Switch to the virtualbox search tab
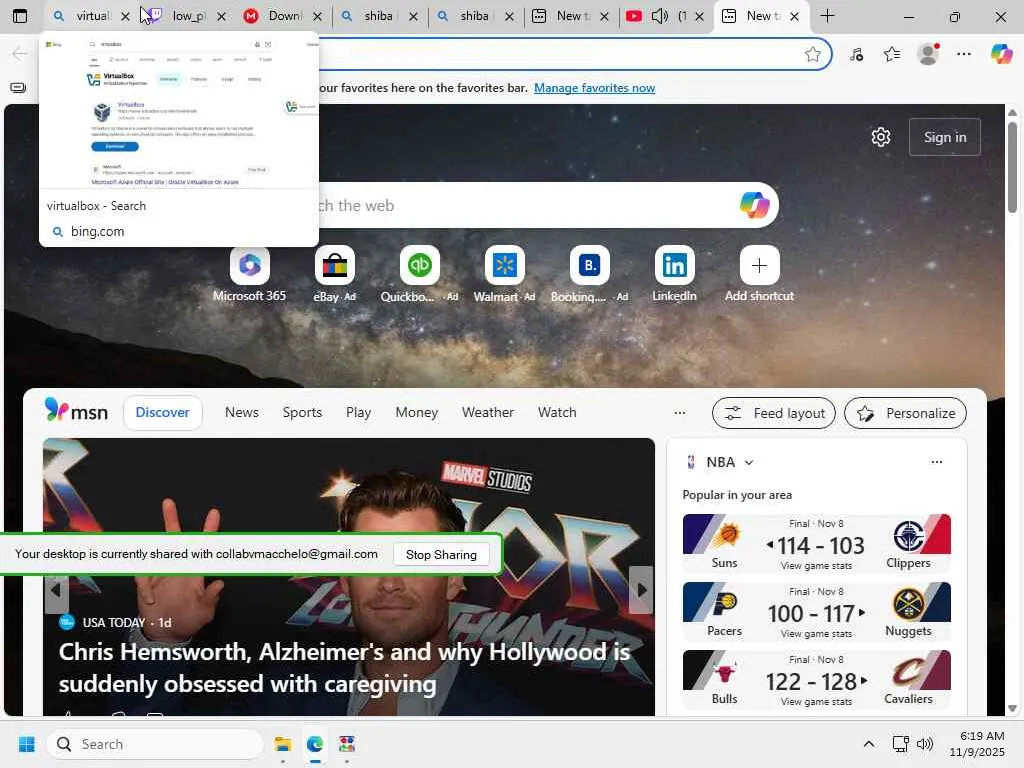This screenshot has height=768, width=1024. 82,16
